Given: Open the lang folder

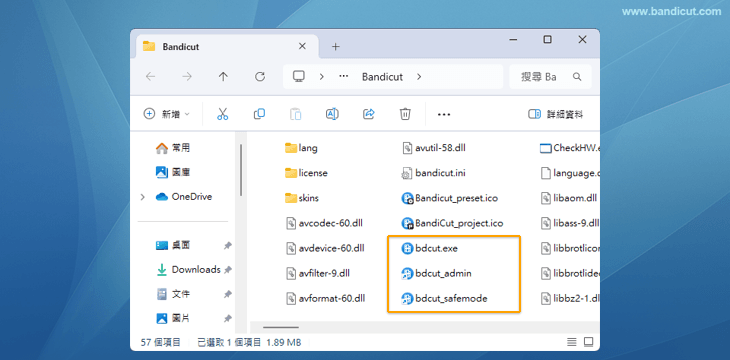Looking at the screenshot, I should (301, 148).
